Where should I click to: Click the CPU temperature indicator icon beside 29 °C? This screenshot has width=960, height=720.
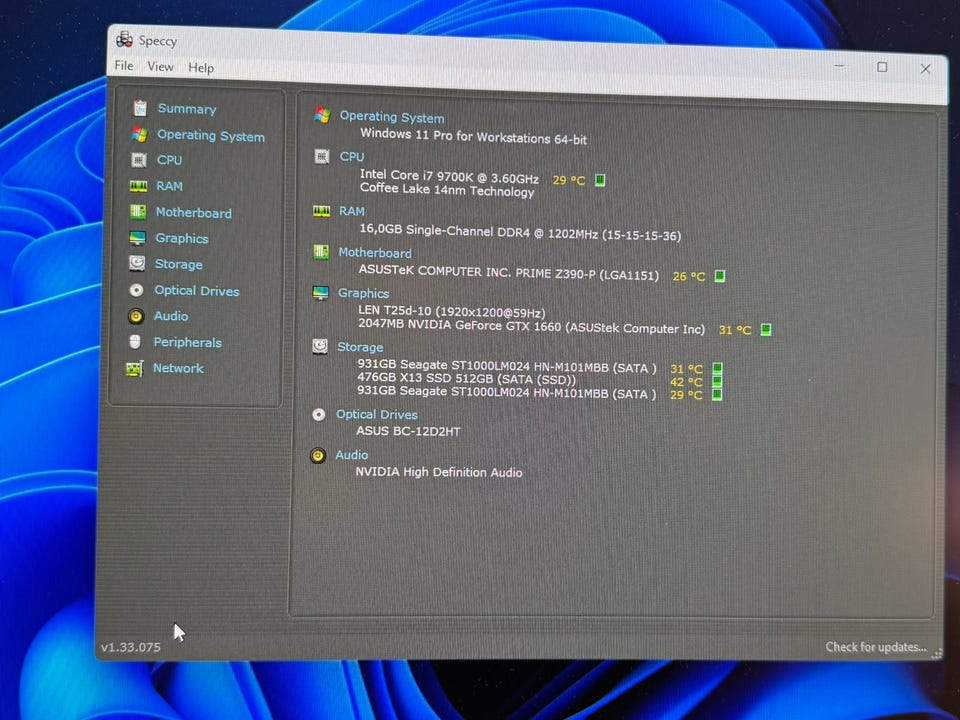point(600,180)
